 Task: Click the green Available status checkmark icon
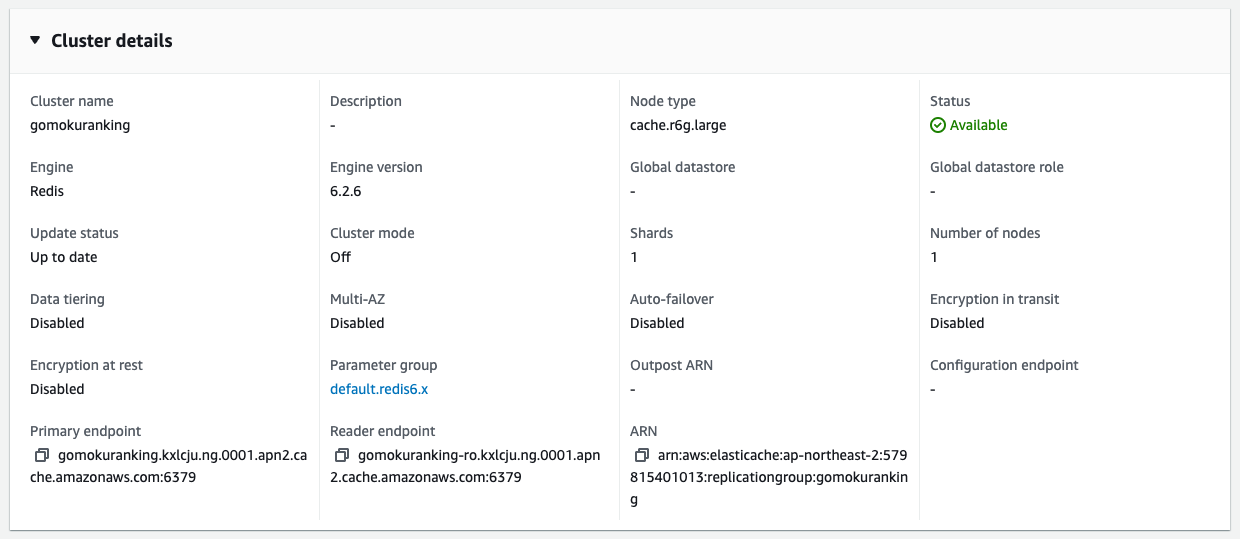(x=937, y=125)
